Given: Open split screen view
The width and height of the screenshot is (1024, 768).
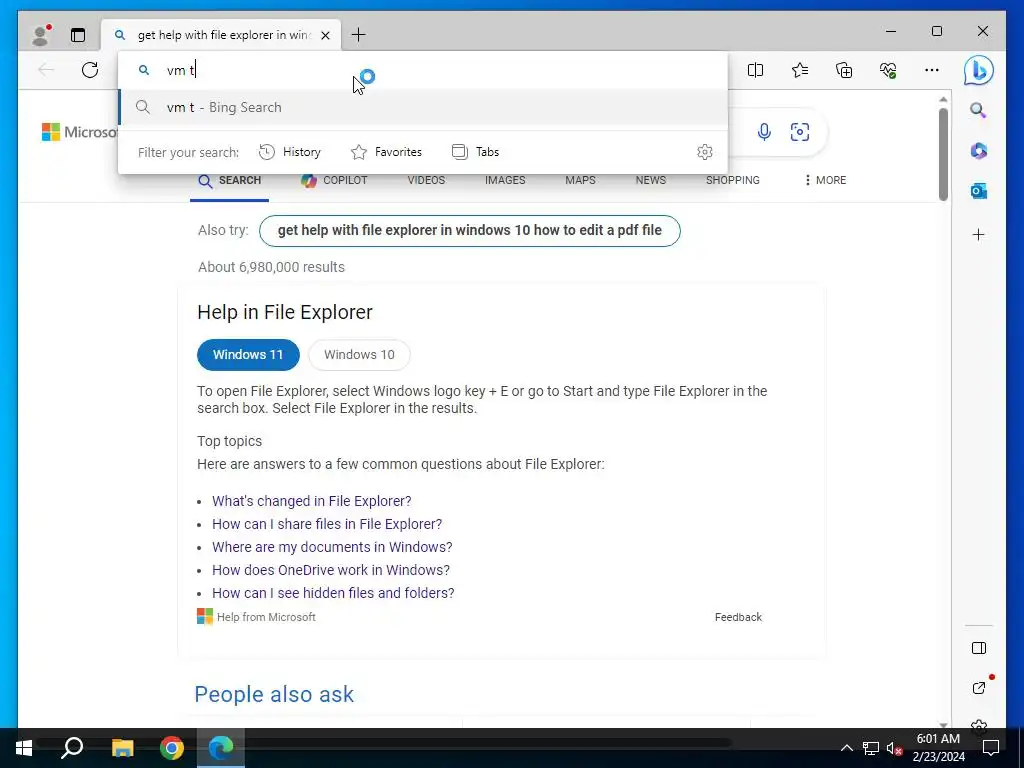Looking at the screenshot, I should [756, 70].
